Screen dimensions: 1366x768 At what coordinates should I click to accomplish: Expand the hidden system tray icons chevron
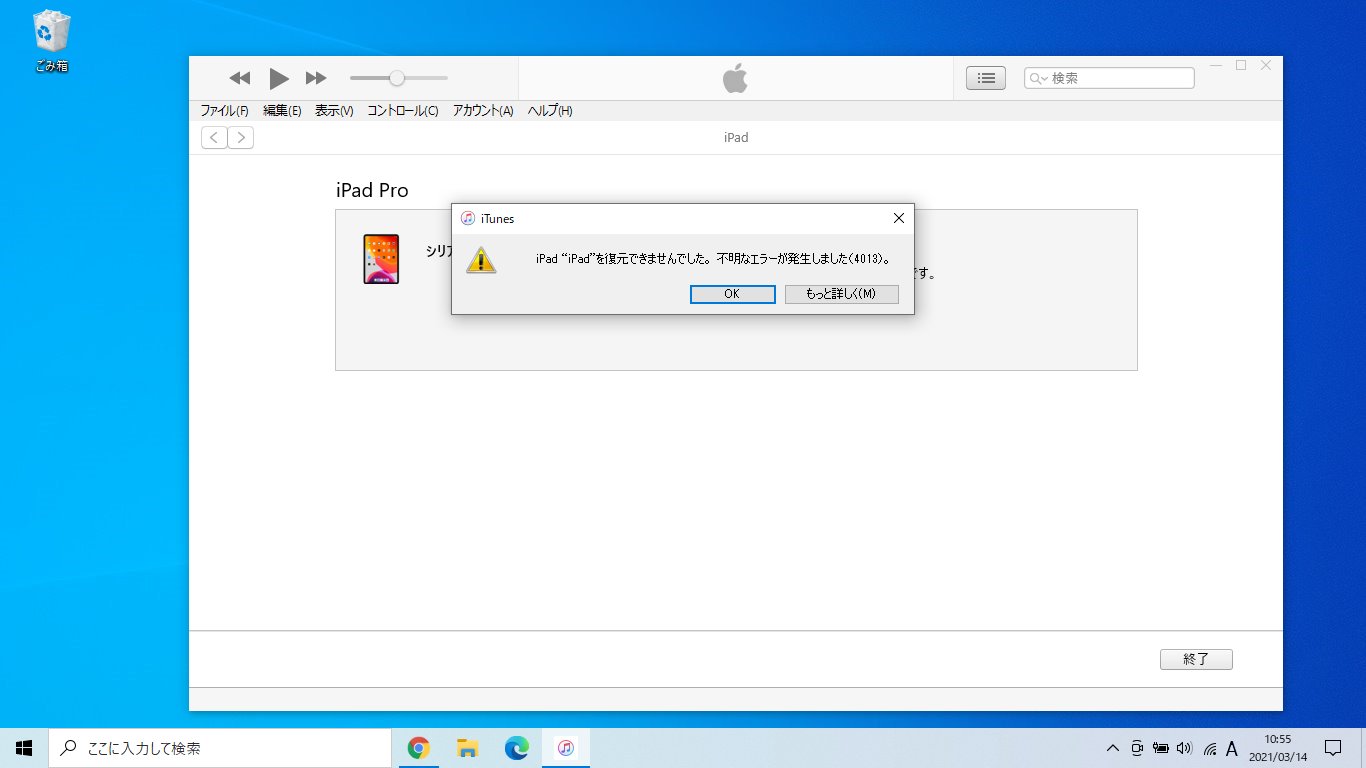pos(1112,748)
